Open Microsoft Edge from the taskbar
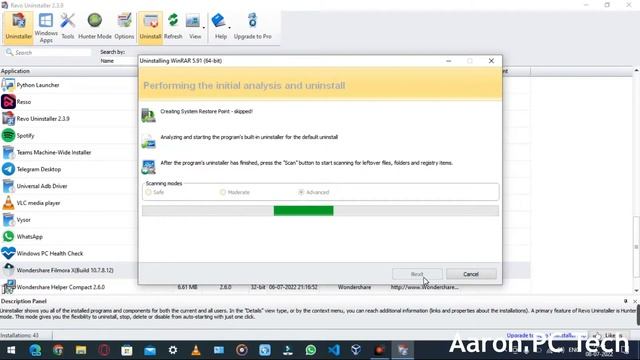 click(35, 350)
